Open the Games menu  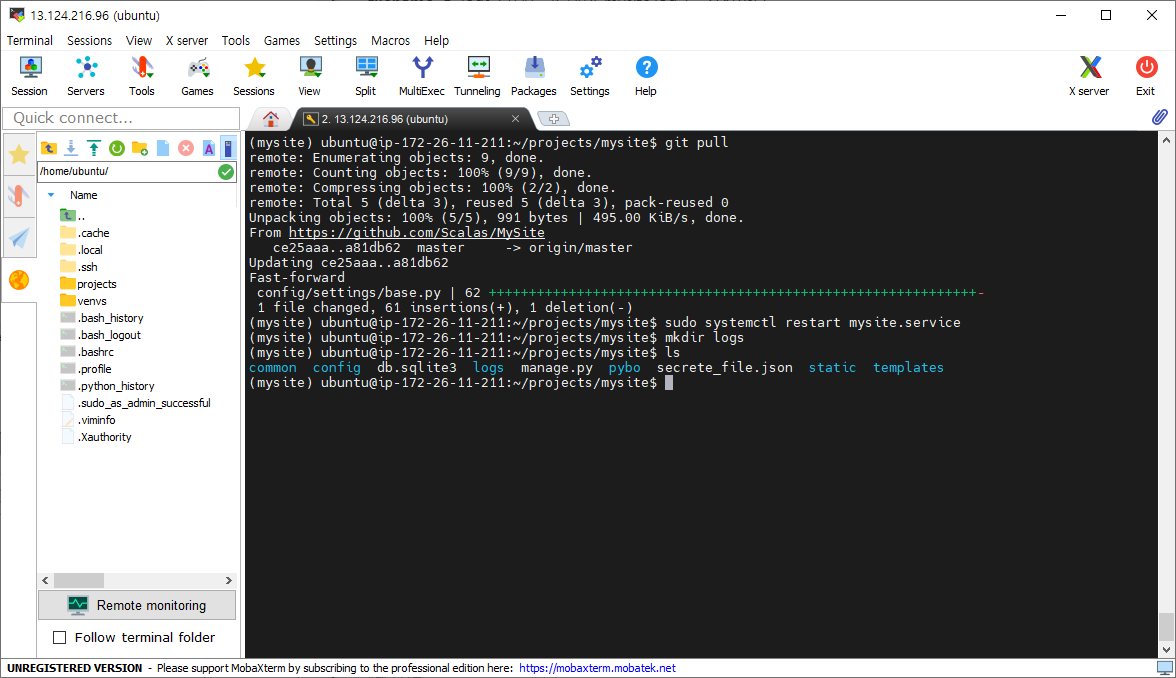coord(282,40)
